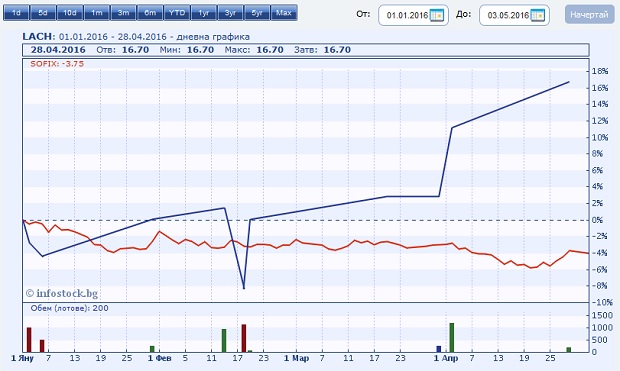Click the LACH ticker title text
Screen dimensions: 620x371
37,37
